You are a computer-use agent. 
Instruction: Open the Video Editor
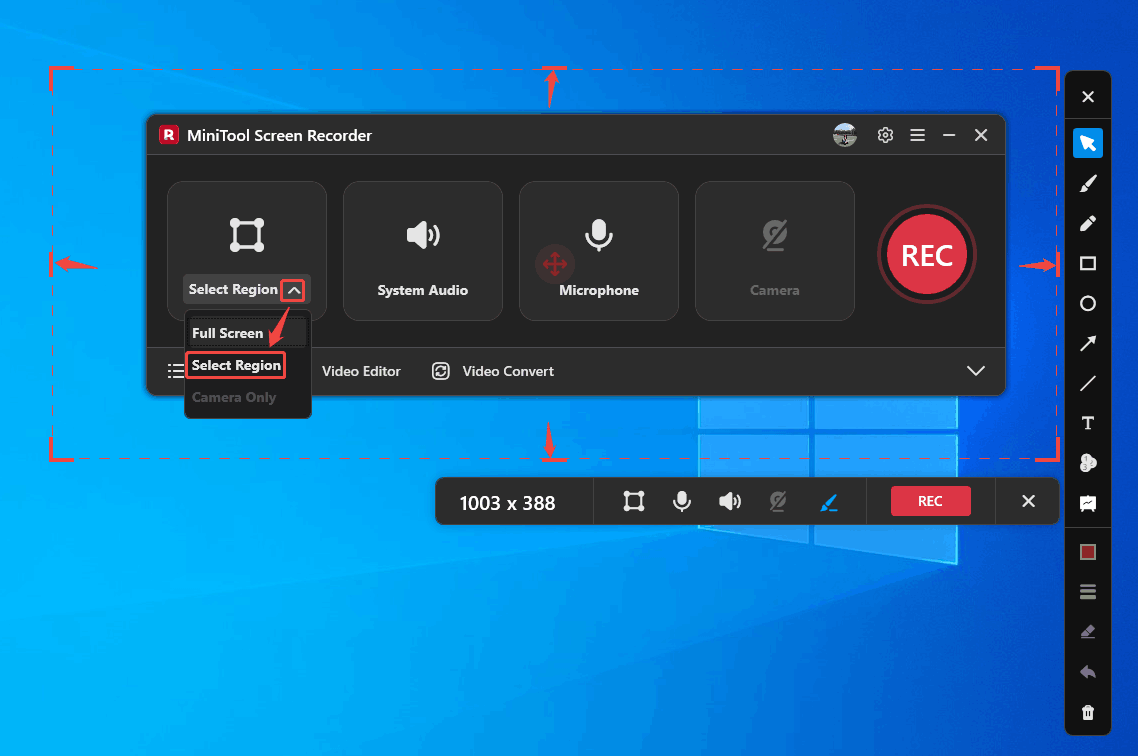pos(361,370)
